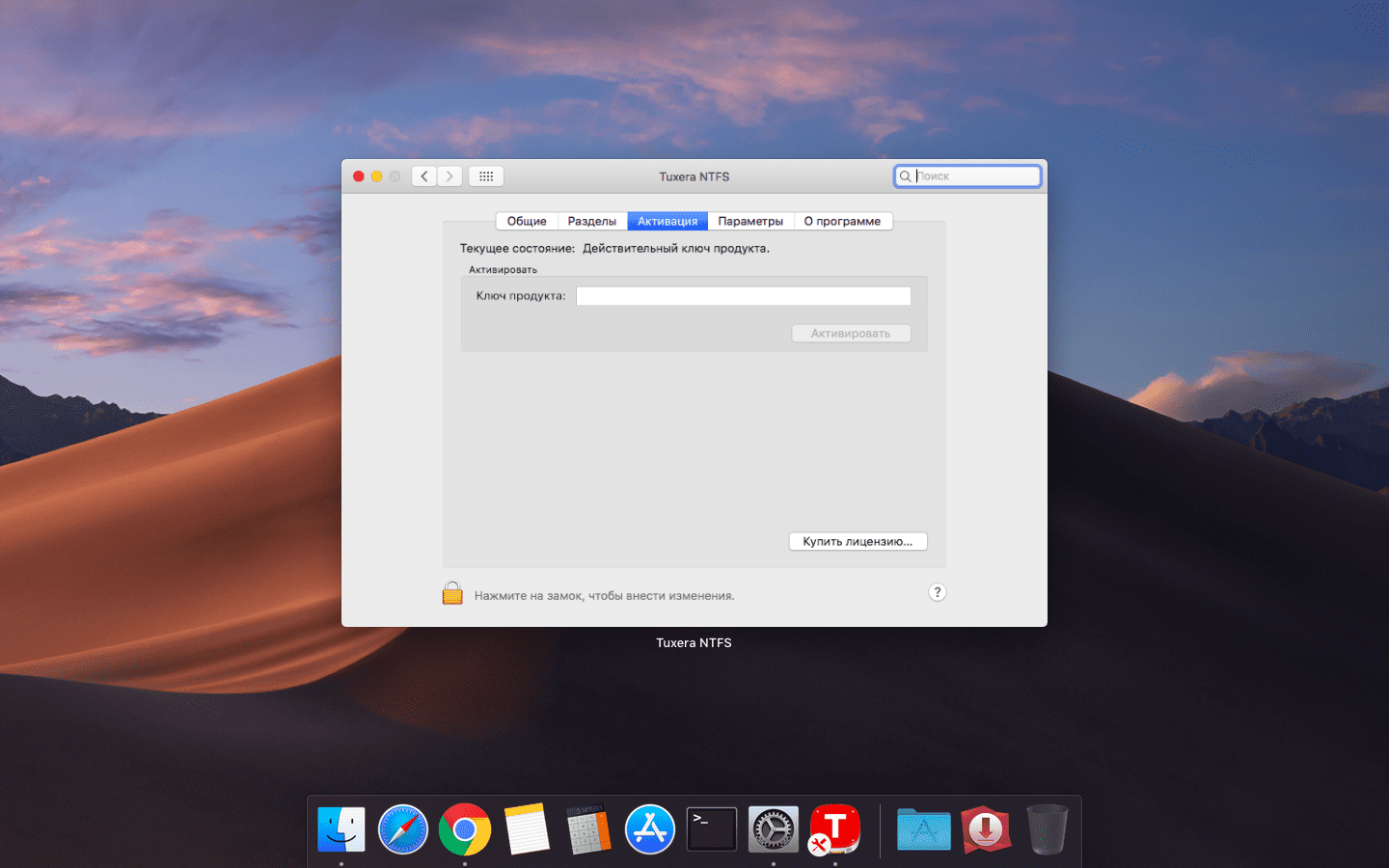Open the Параметры tab
This screenshot has height=868, width=1389.
750,221
